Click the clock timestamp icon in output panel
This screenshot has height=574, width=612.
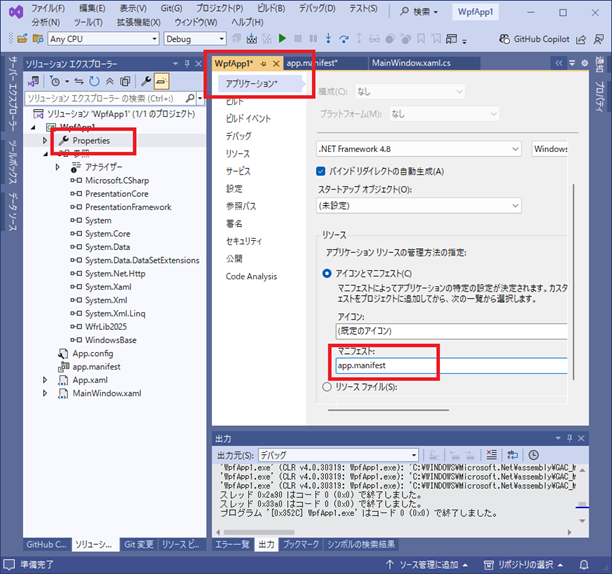pos(534,455)
